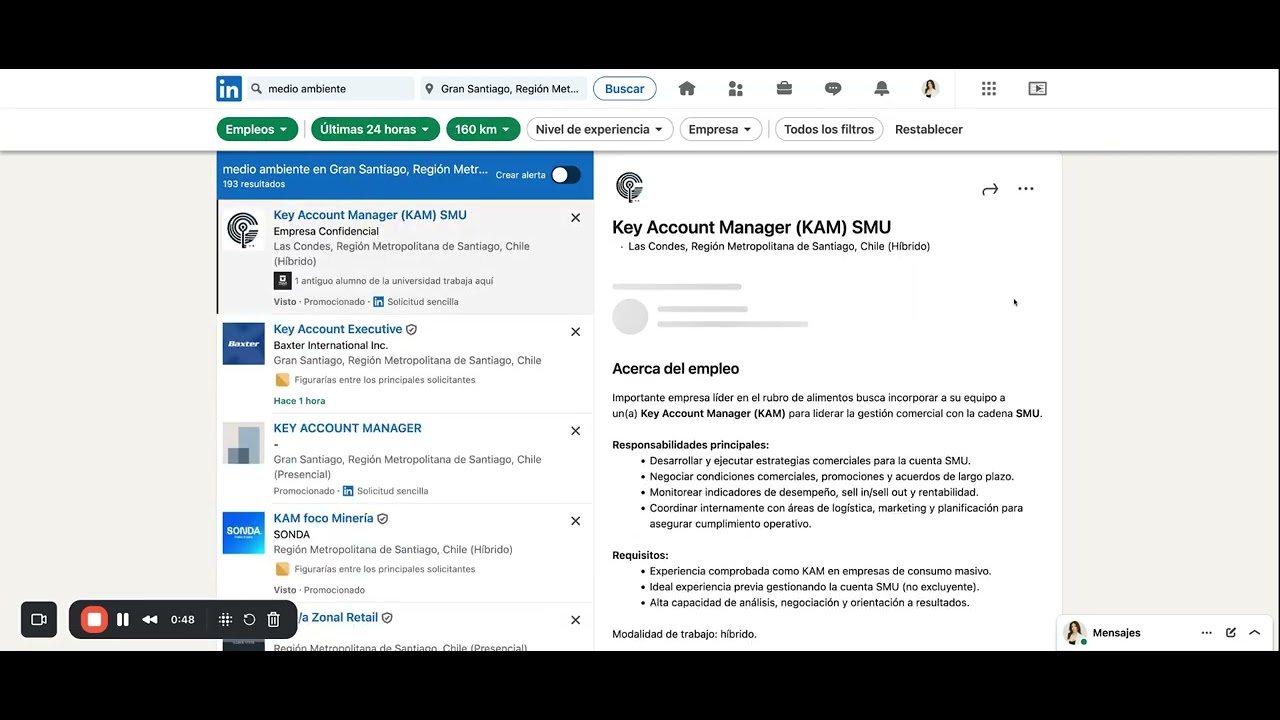Expand the Mensajes panel chevron
Screen dimensions: 1280x720
(x=1255, y=633)
